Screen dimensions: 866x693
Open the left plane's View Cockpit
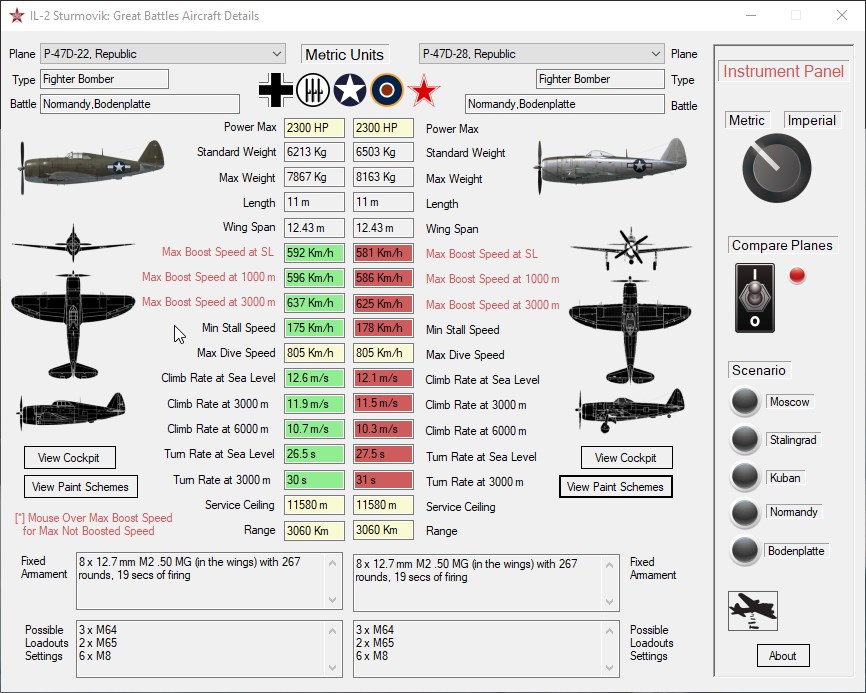point(69,457)
